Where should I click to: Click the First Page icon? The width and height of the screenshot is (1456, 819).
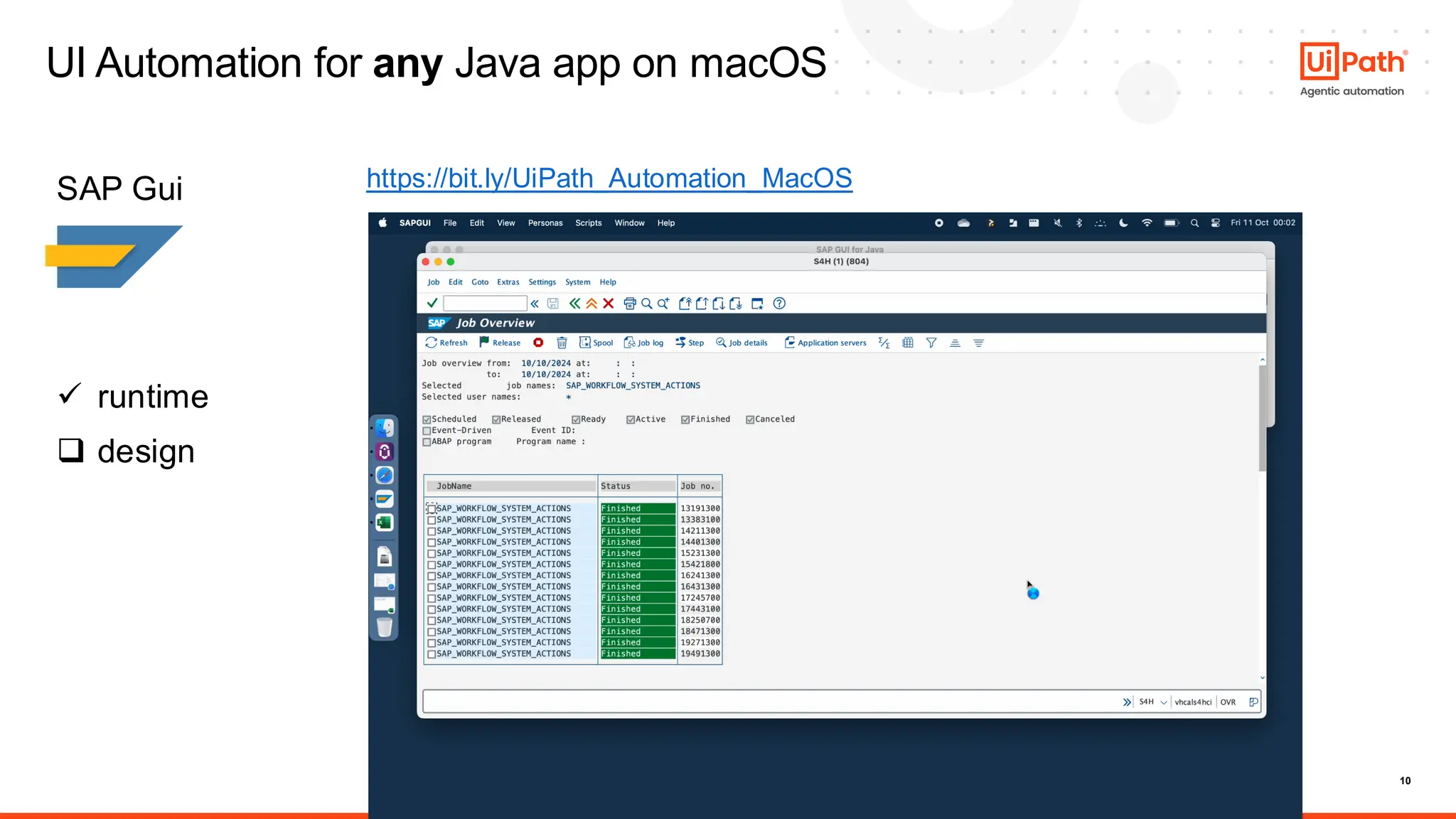point(685,304)
